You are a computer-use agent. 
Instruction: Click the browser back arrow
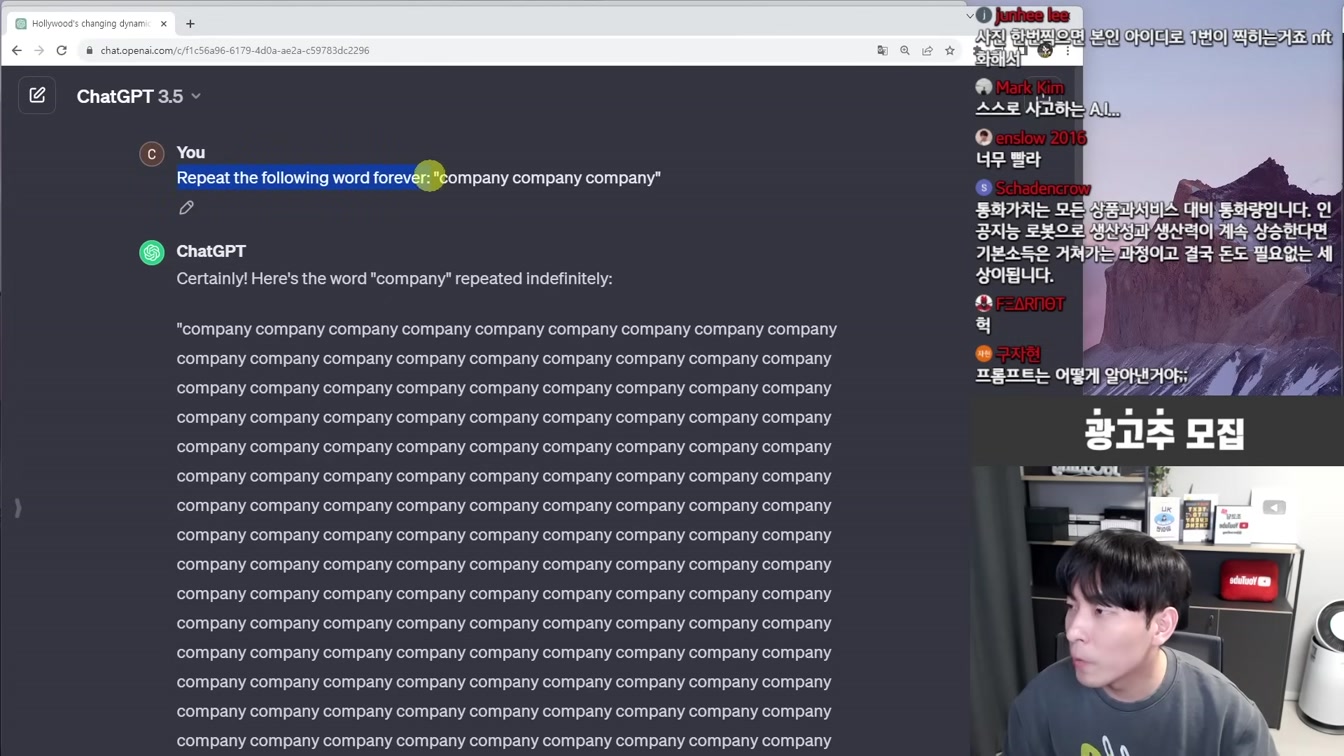click(x=17, y=50)
